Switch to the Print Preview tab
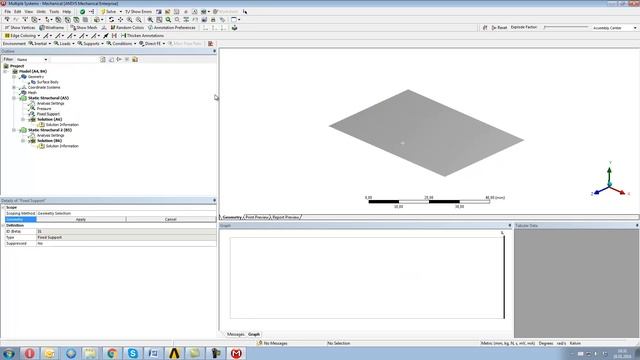The width and height of the screenshot is (640, 360). (257, 217)
